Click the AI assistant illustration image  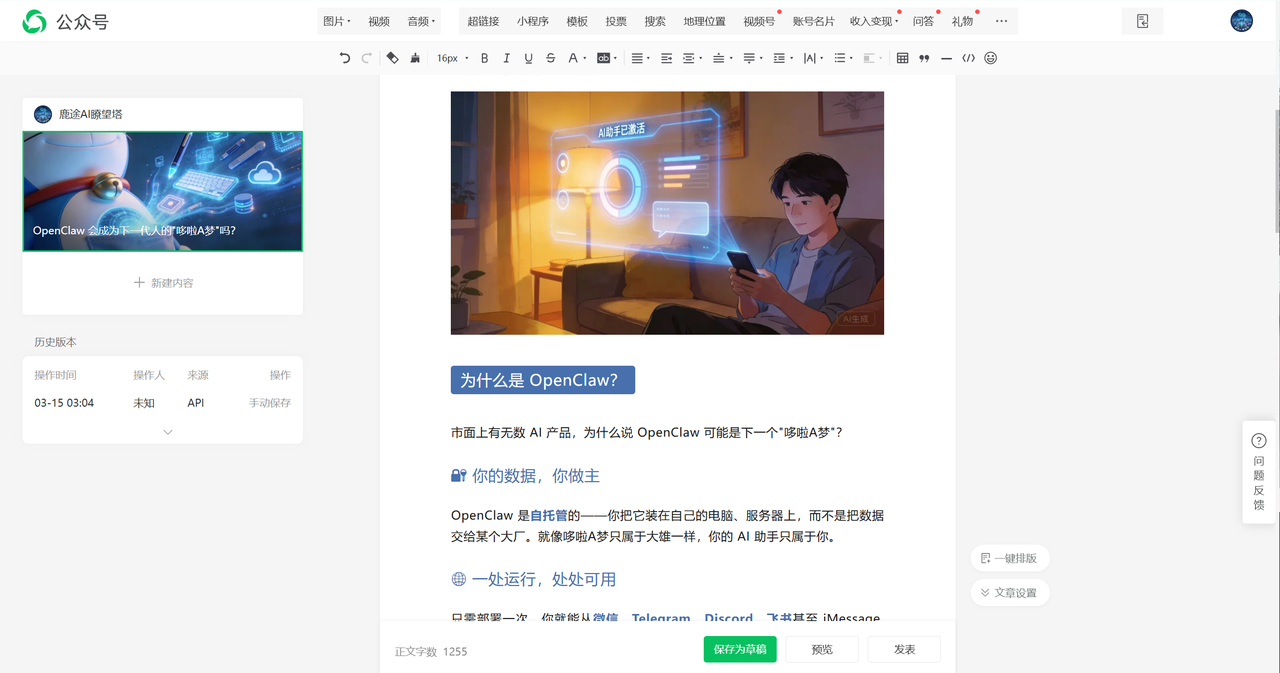[667, 213]
